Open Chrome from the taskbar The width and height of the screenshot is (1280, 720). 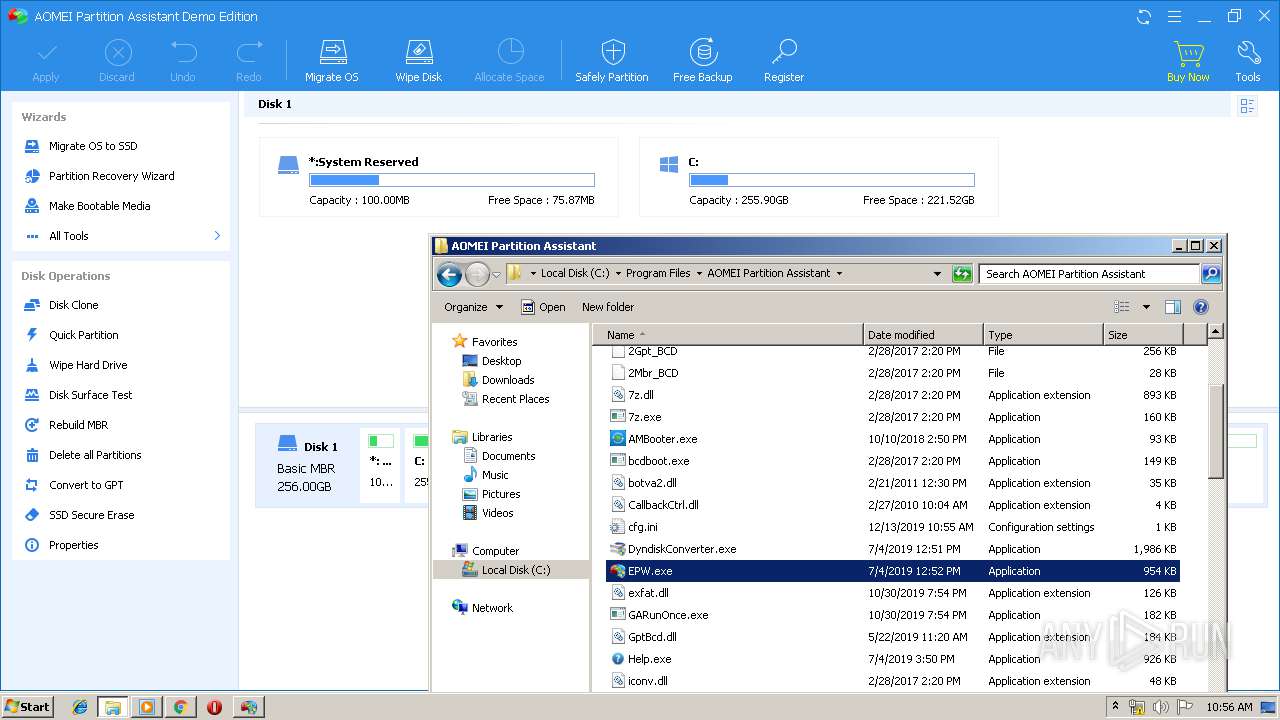(180, 707)
